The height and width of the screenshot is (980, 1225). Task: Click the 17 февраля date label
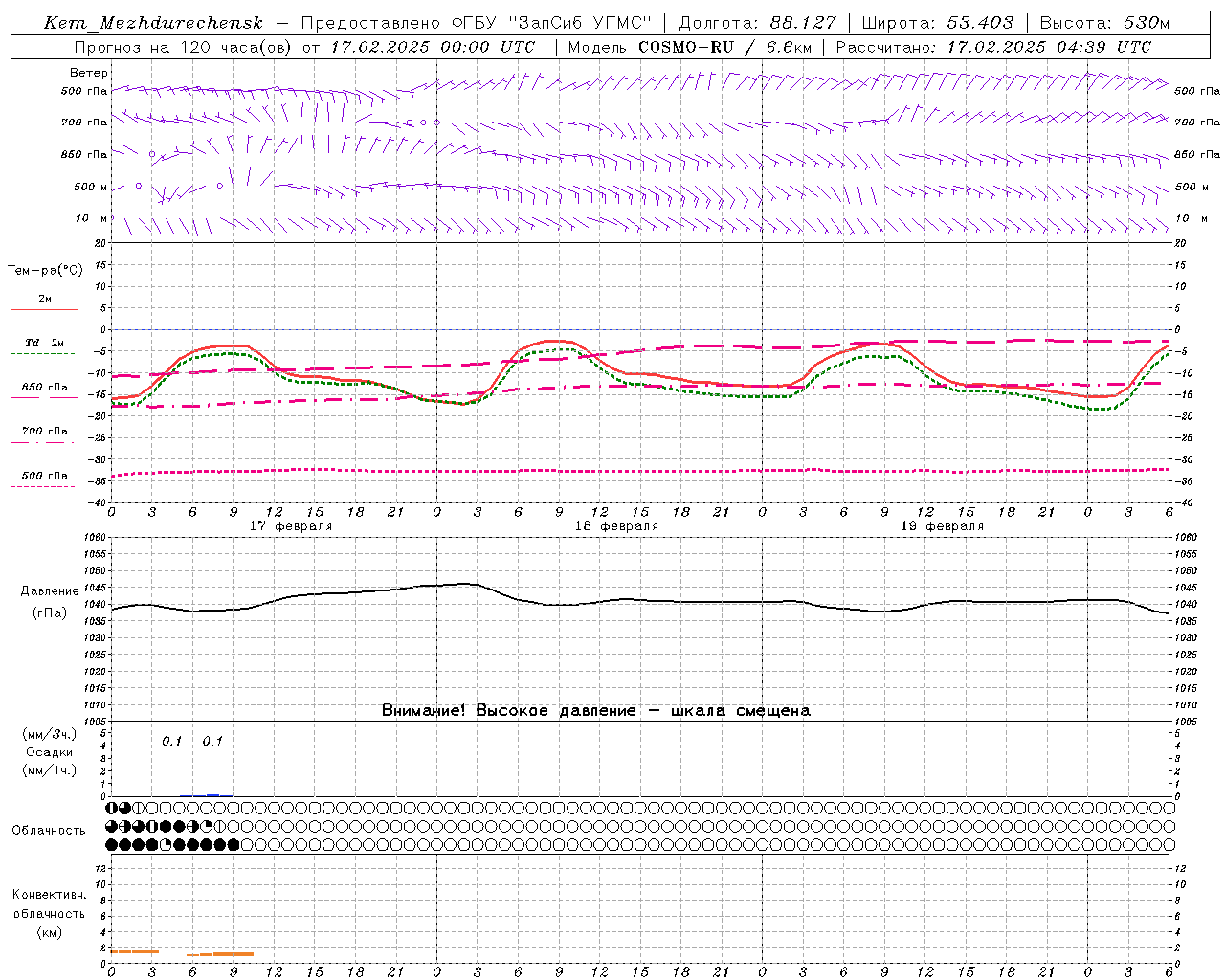pos(291,526)
